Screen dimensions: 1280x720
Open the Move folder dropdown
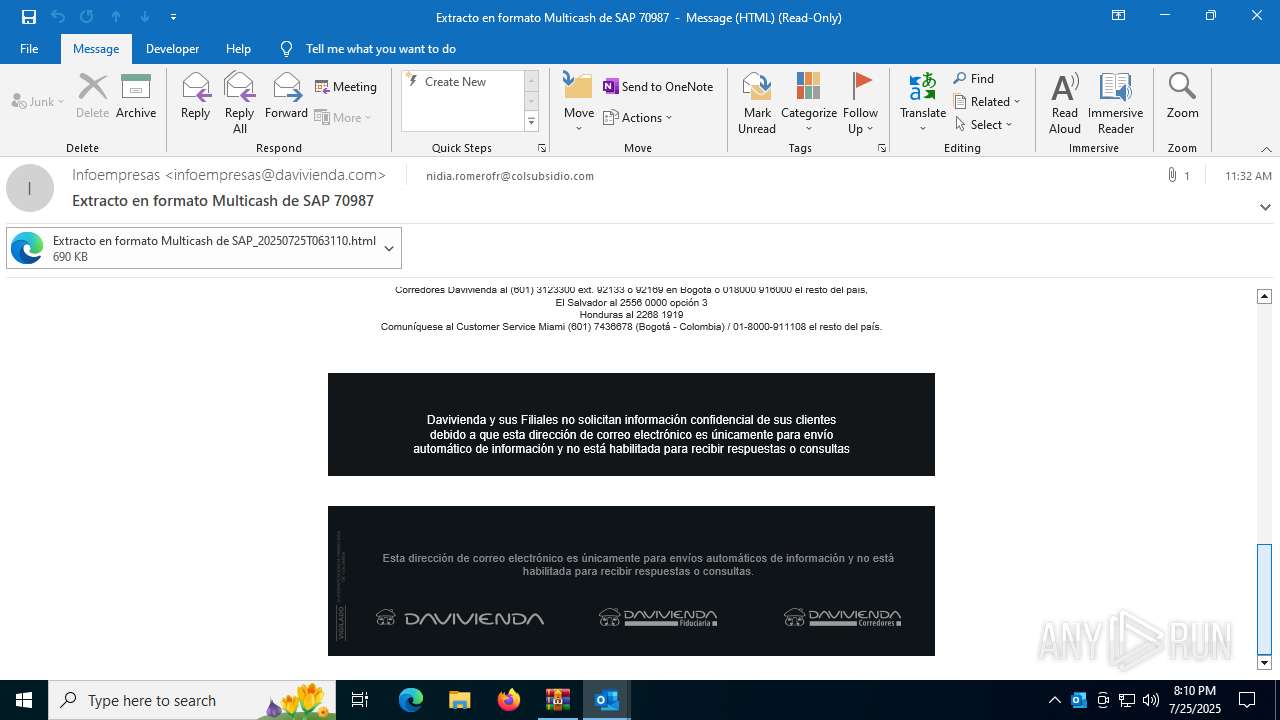[x=578, y=103]
